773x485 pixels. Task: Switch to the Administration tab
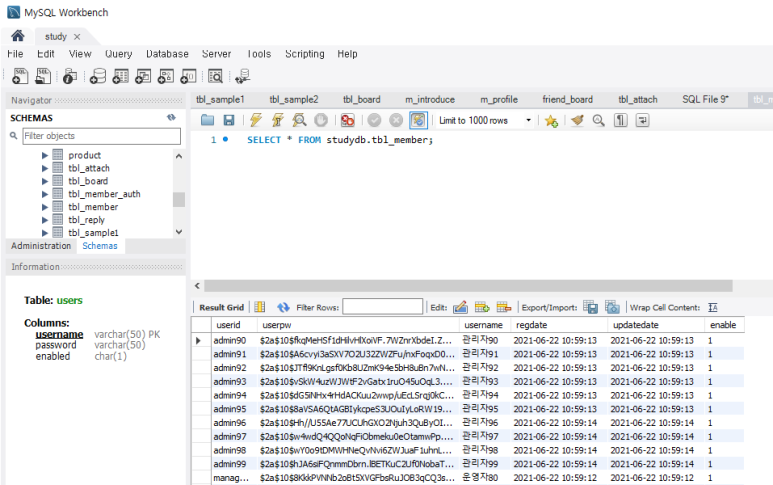point(41,246)
